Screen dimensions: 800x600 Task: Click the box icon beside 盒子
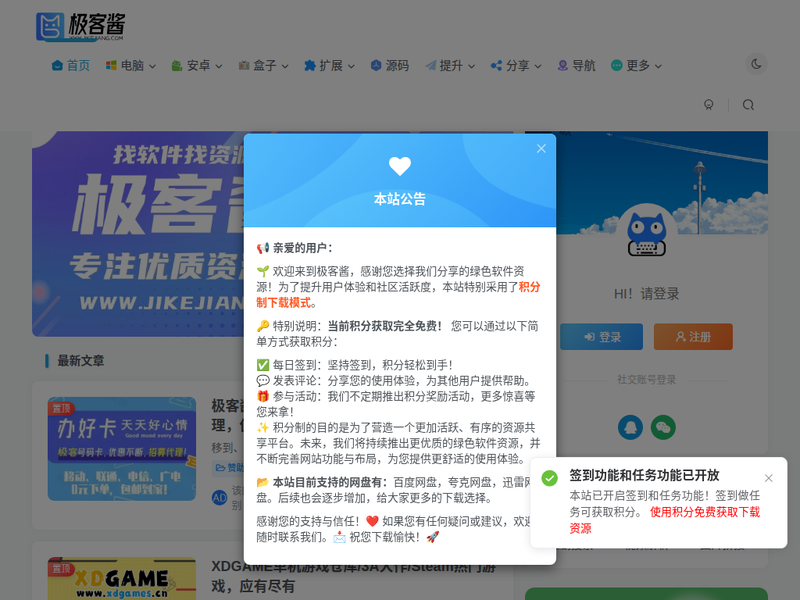[x=244, y=65]
